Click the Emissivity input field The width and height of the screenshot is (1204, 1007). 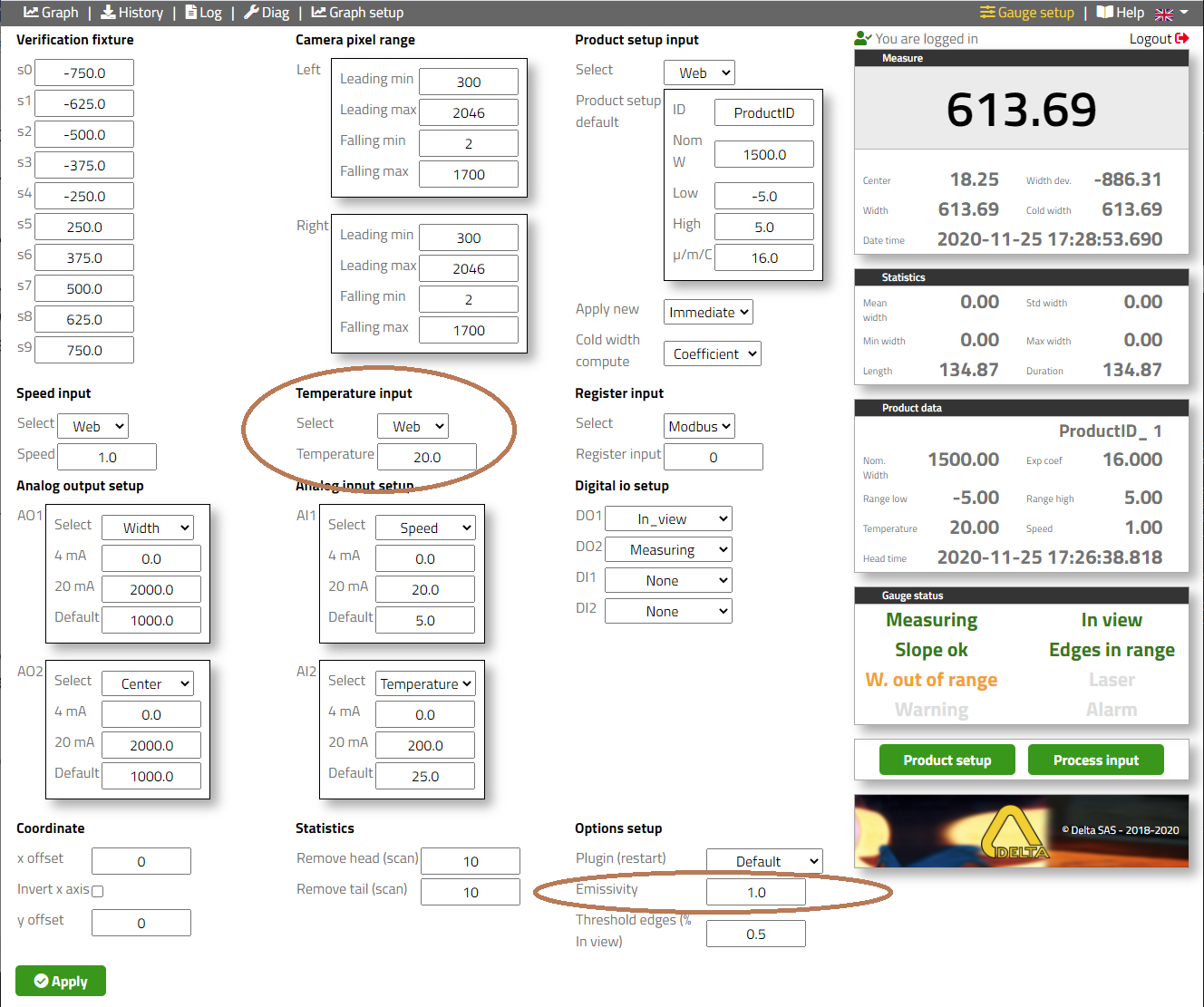pyautogui.click(x=755, y=893)
